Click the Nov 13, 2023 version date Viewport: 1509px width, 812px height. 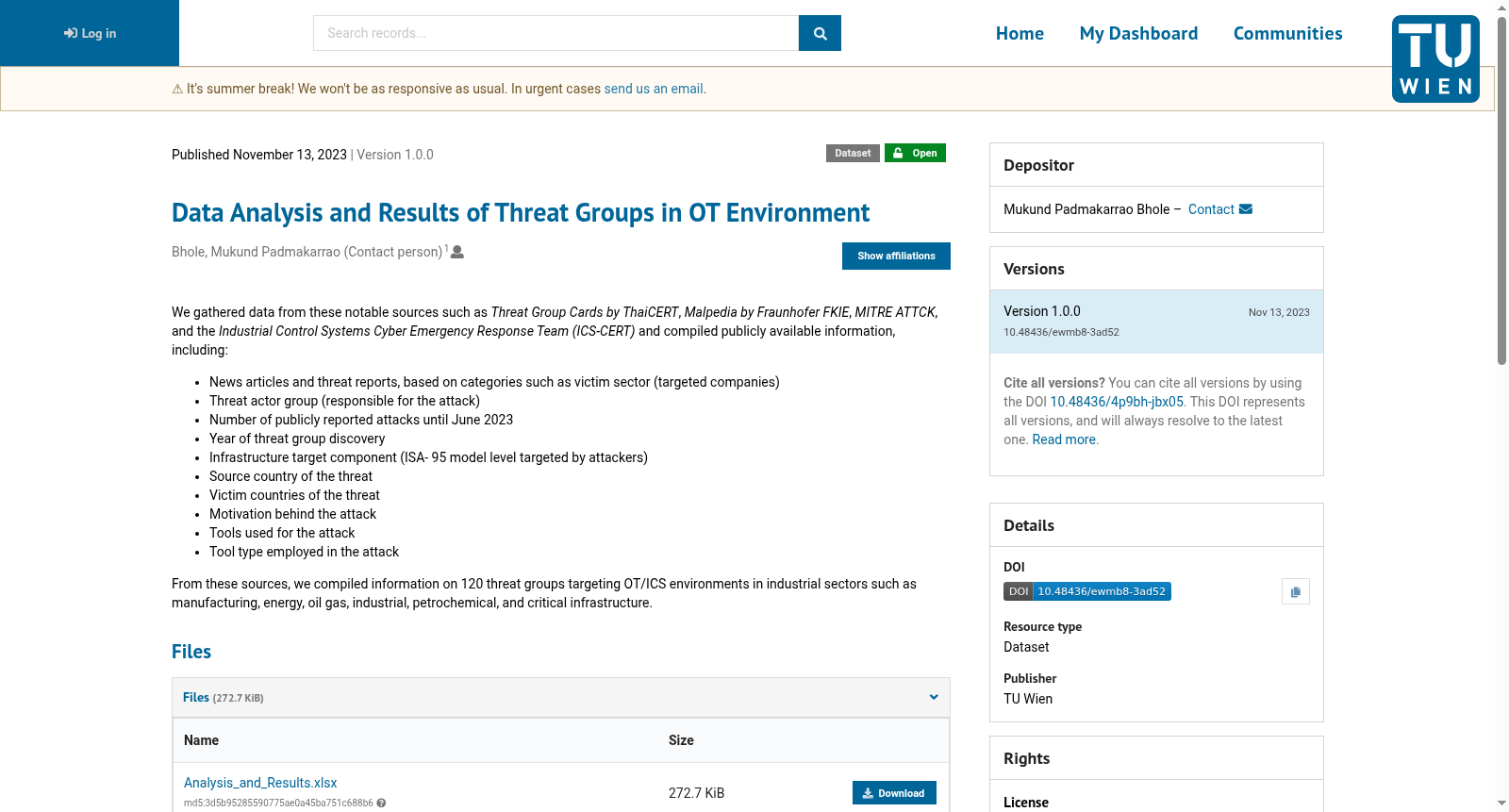[1279, 312]
